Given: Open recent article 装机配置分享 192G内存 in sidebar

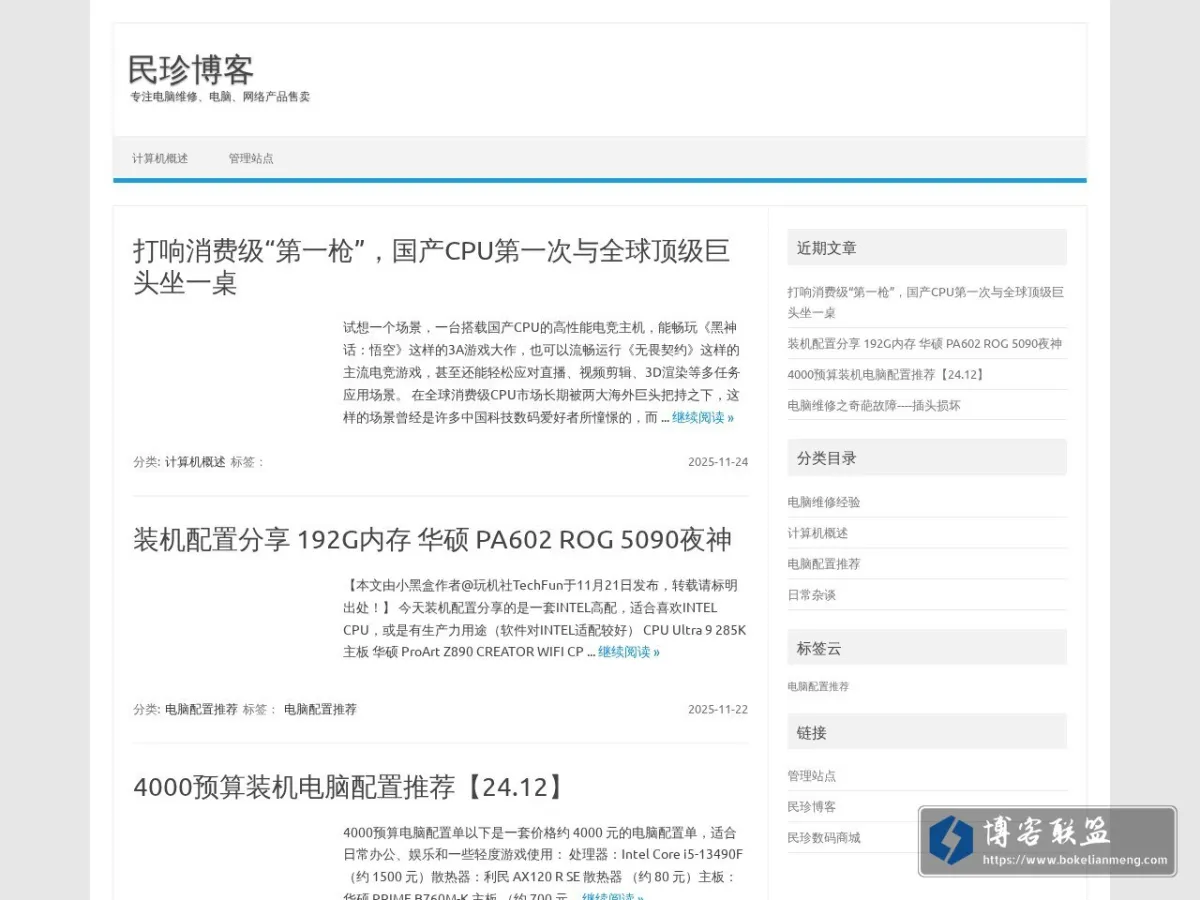Looking at the screenshot, I should (x=924, y=344).
